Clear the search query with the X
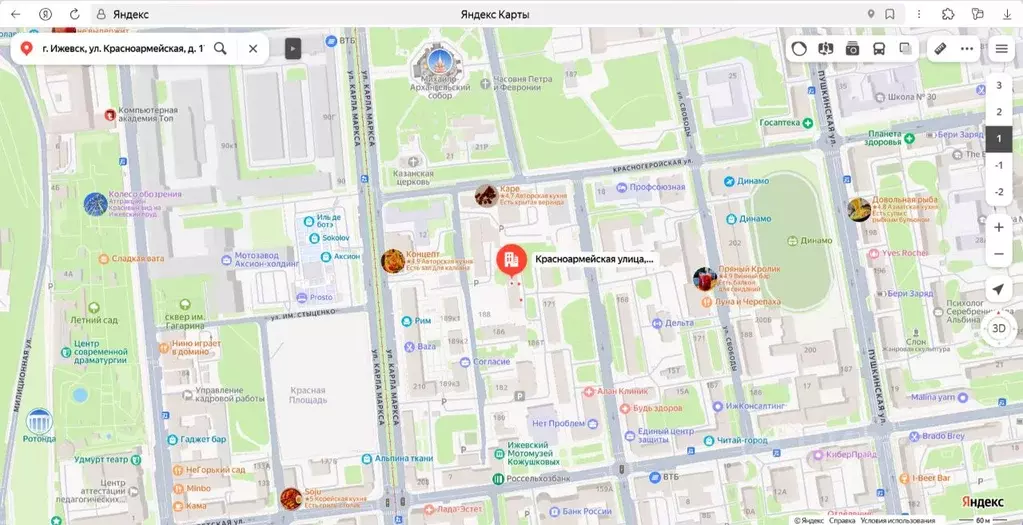Viewport: 1023px width, 525px height. [x=253, y=48]
